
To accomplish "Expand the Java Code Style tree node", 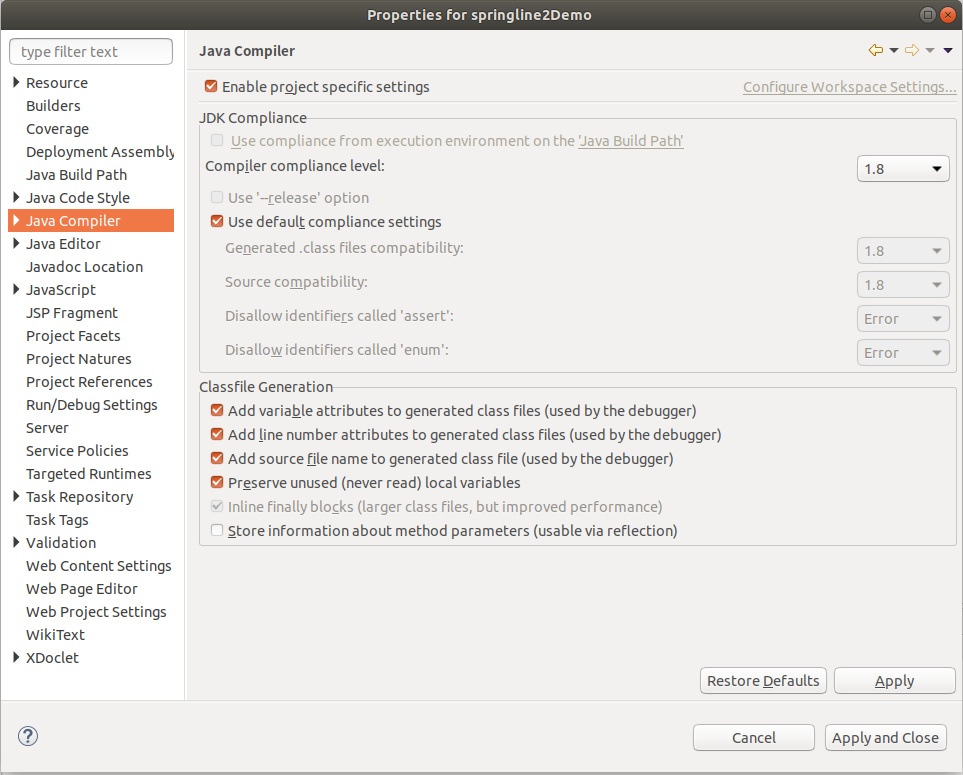I will (16, 198).
